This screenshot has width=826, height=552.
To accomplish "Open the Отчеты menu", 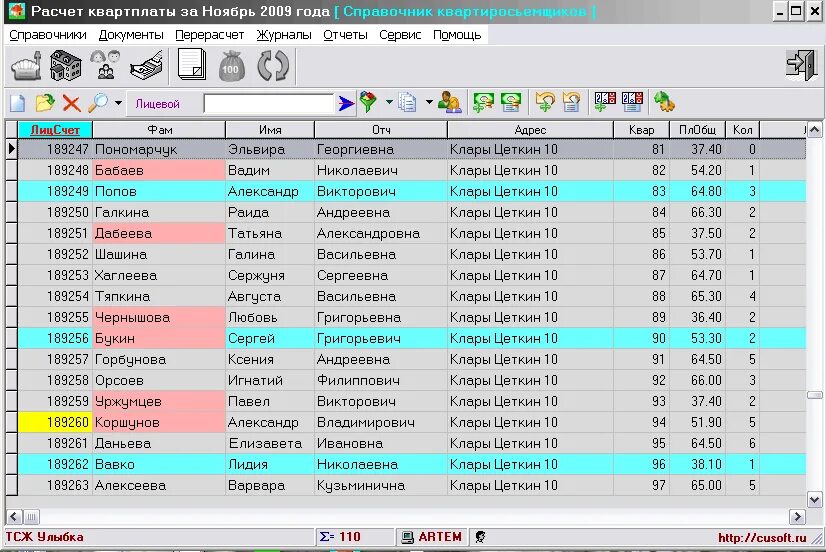I will coord(345,35).
